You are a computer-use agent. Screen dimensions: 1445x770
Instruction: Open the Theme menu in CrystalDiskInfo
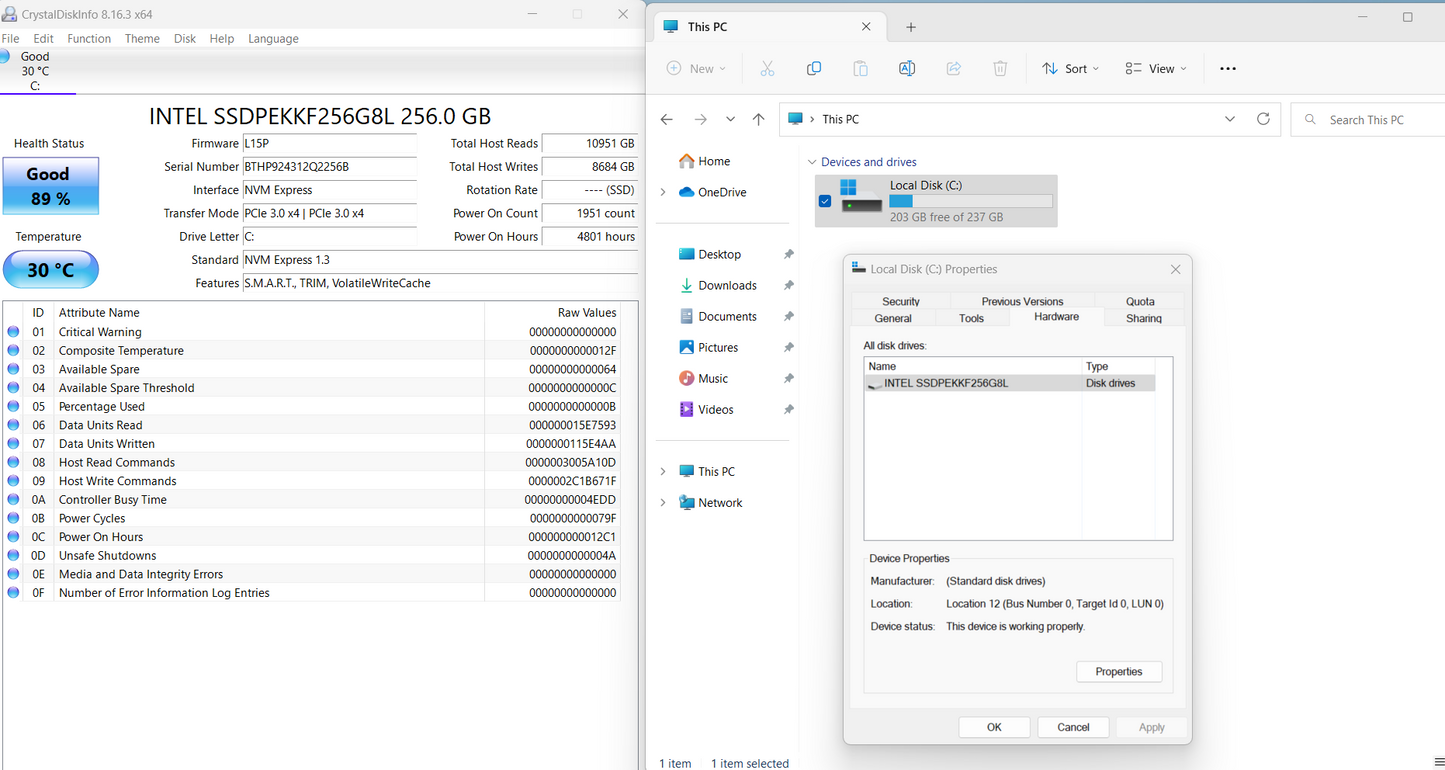tap(142, 38)
